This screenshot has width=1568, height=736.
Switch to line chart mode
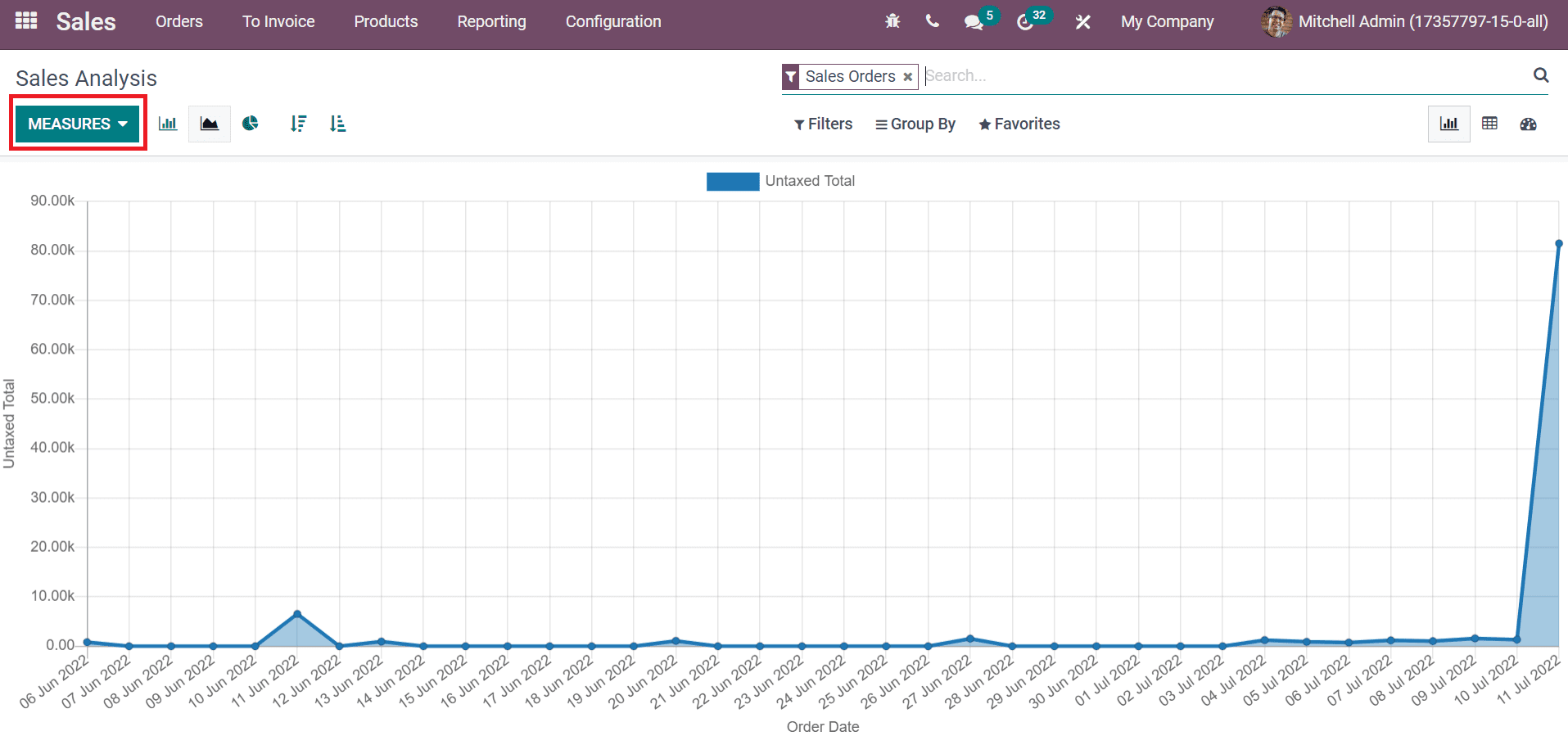[x=210, y=124]
